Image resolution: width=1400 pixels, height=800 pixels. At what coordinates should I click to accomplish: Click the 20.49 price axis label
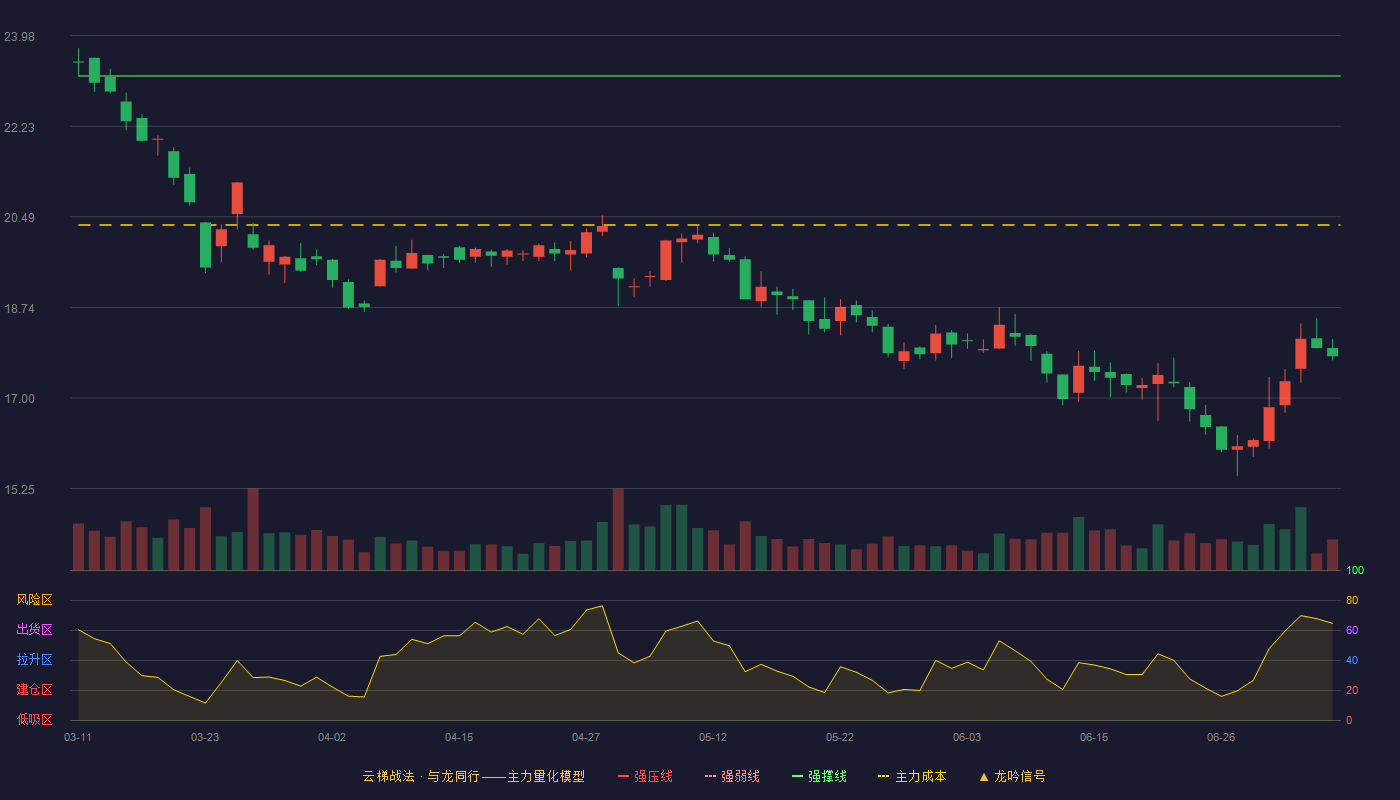click(19, 218)
